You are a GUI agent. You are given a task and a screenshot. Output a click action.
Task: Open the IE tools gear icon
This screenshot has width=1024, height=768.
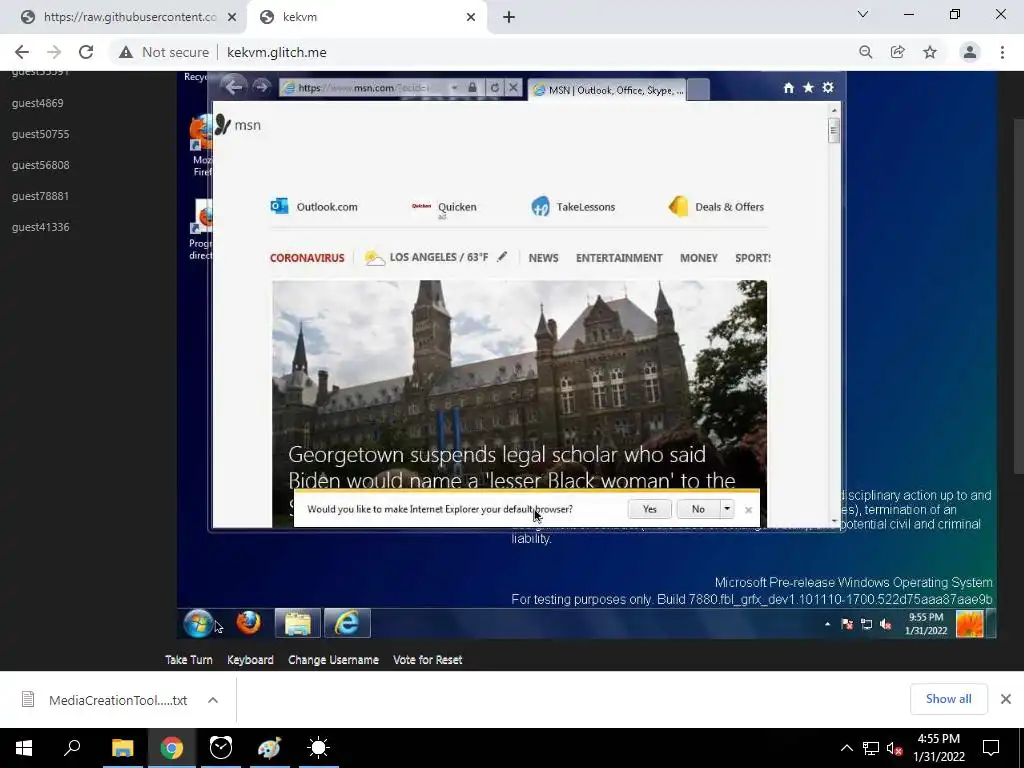point(828,88)
